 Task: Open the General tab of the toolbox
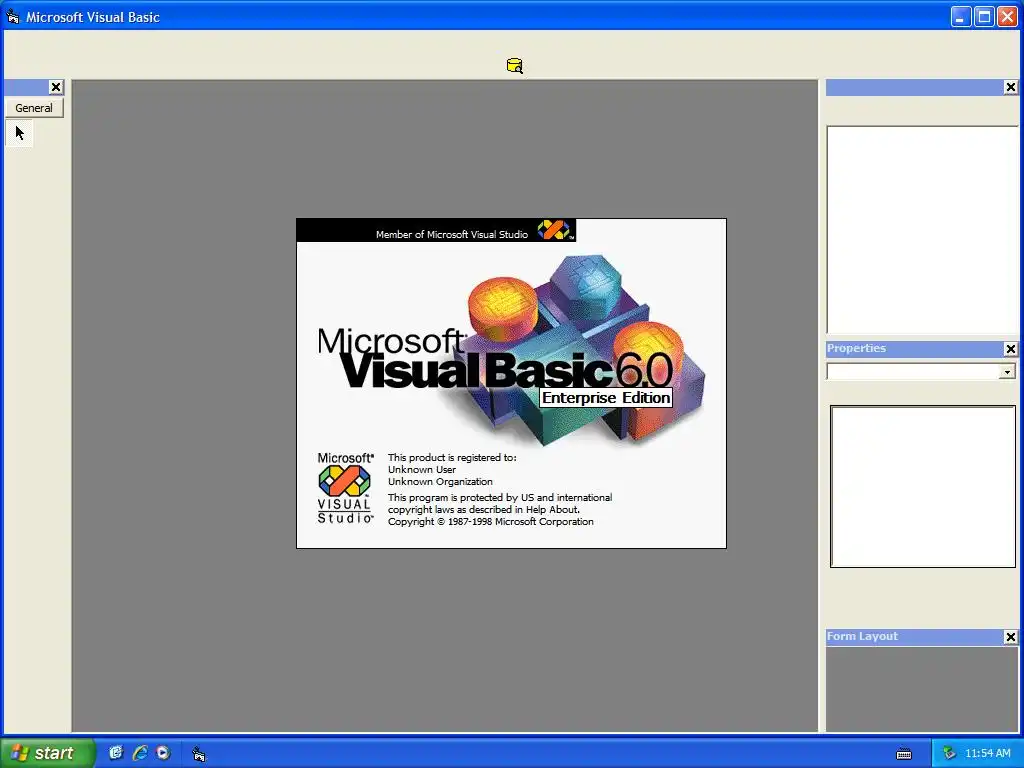coord(34,108)
